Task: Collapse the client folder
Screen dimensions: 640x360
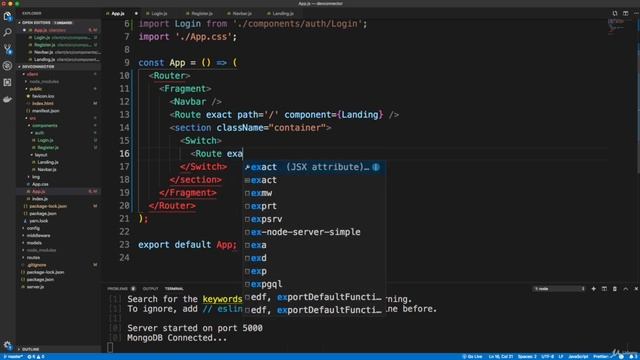Action: 33,74
